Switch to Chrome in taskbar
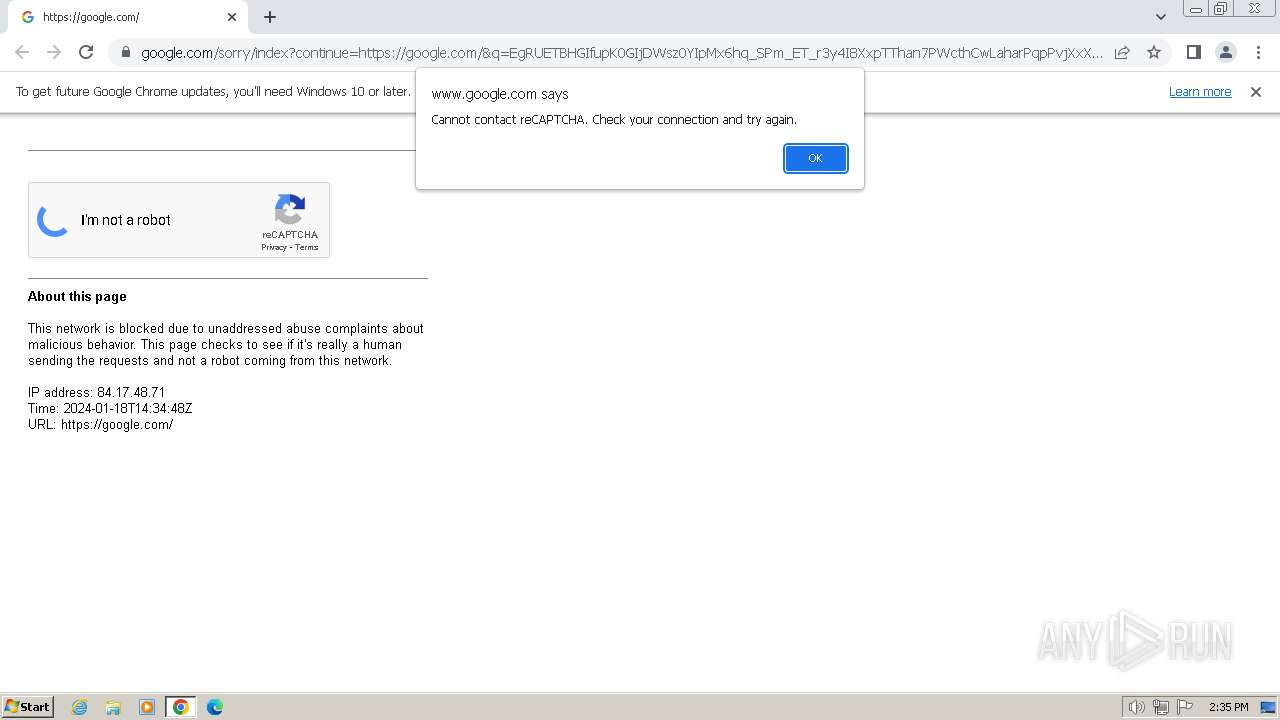This screenshot has height=720, width=1280. pos(181,707)
